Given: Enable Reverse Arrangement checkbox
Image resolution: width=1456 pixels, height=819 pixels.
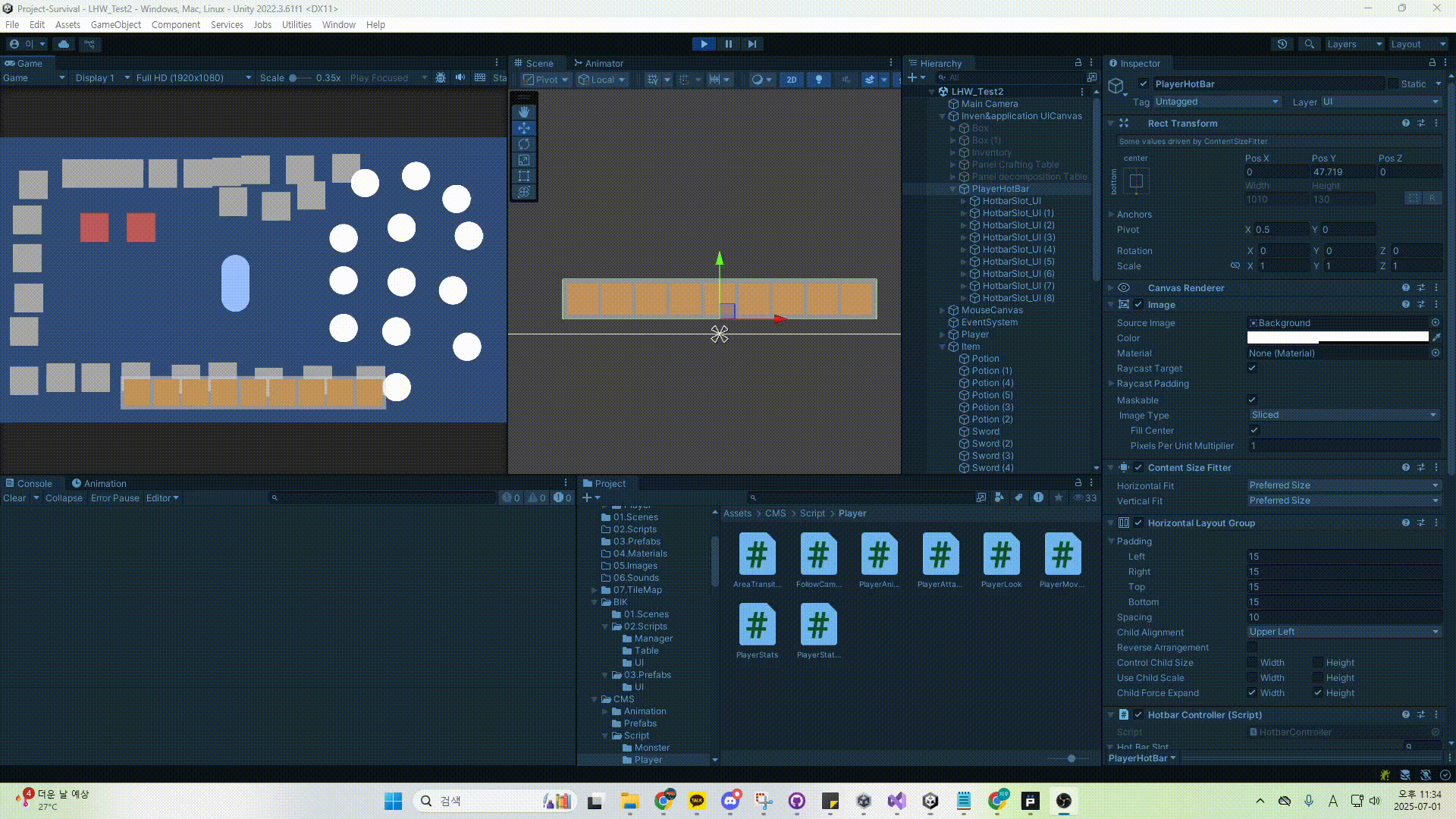Looking at the screenshot, I should [x=1252, y=647].
